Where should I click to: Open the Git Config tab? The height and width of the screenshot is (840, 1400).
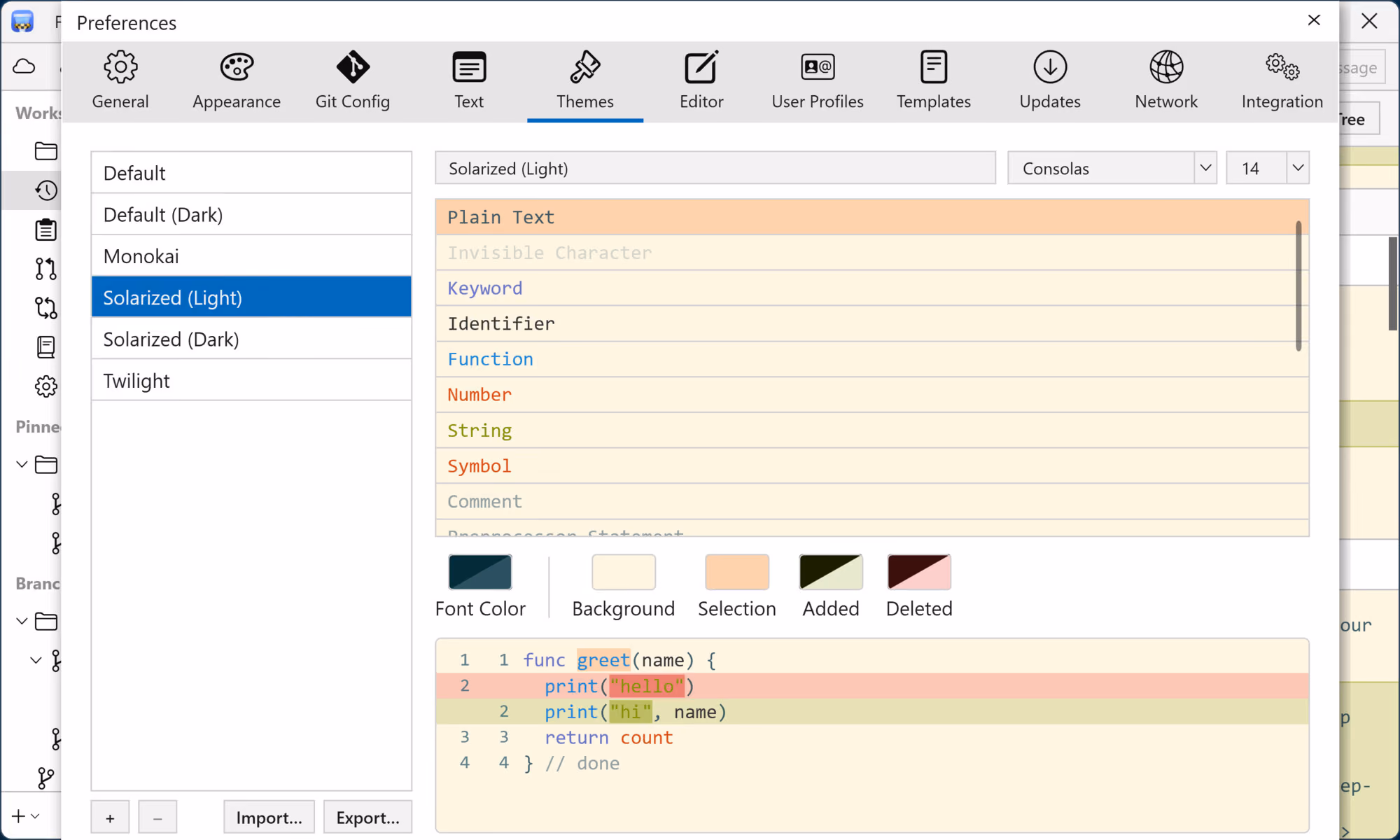click(353, 81)
